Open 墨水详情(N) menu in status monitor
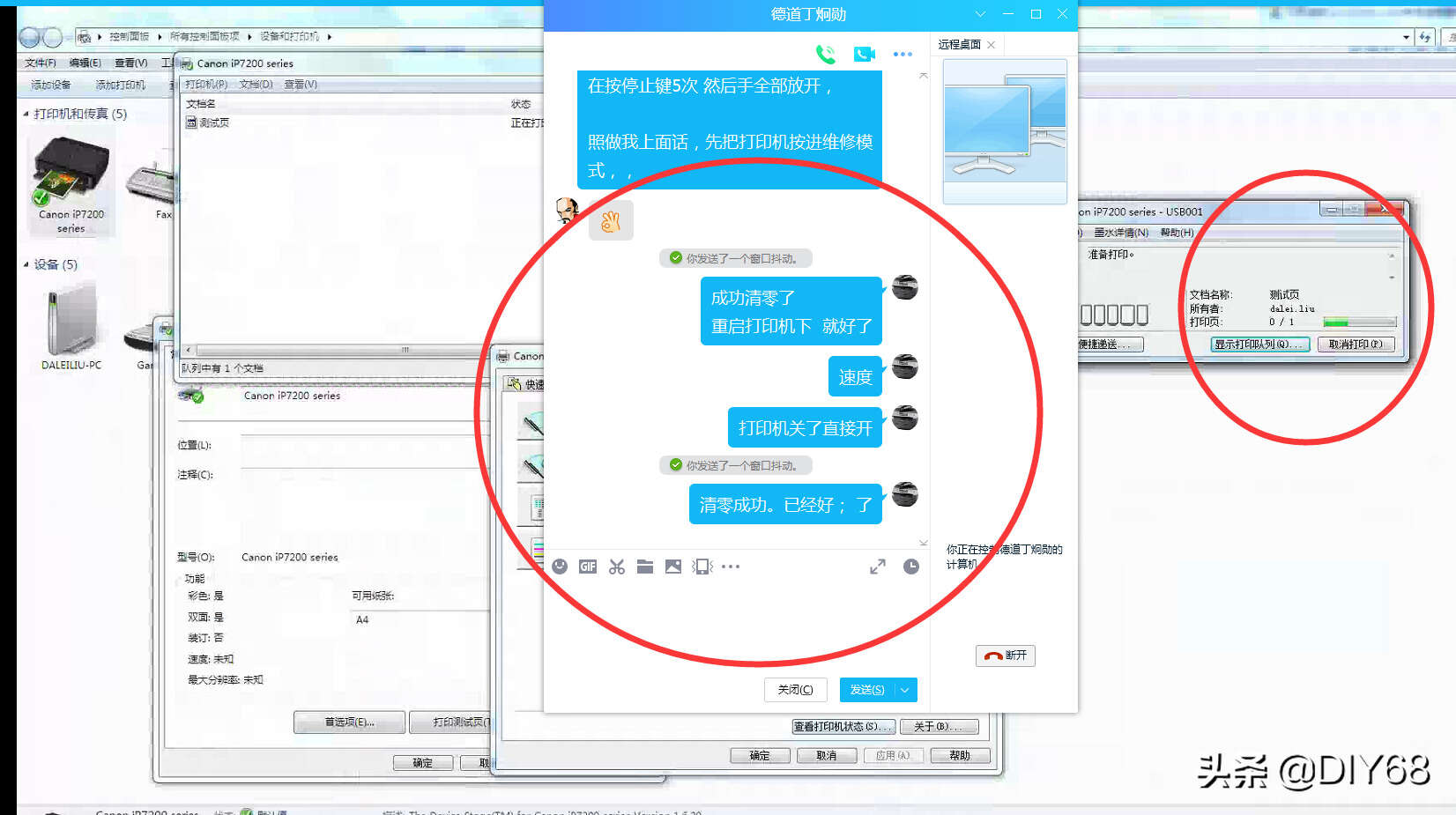The image size is (1456, 815). pos(1121,233)
